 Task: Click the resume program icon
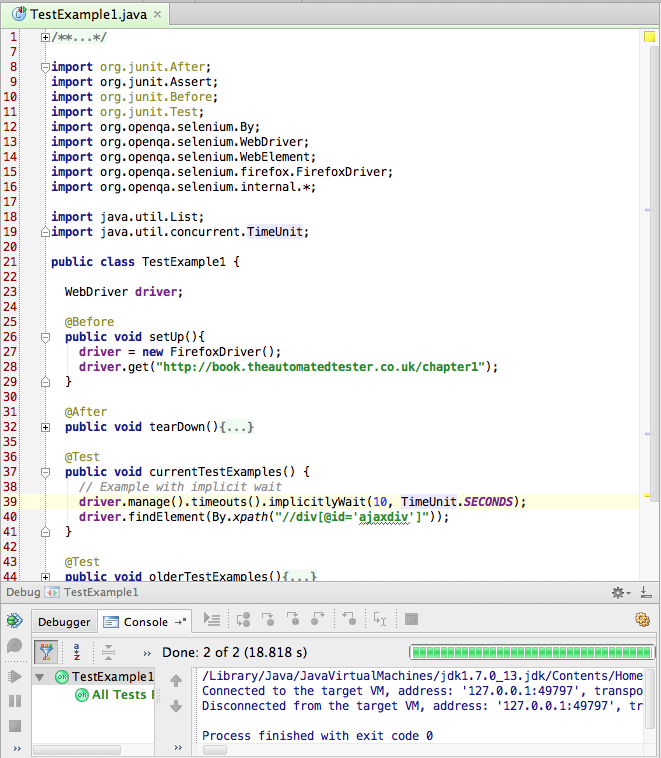15,676
